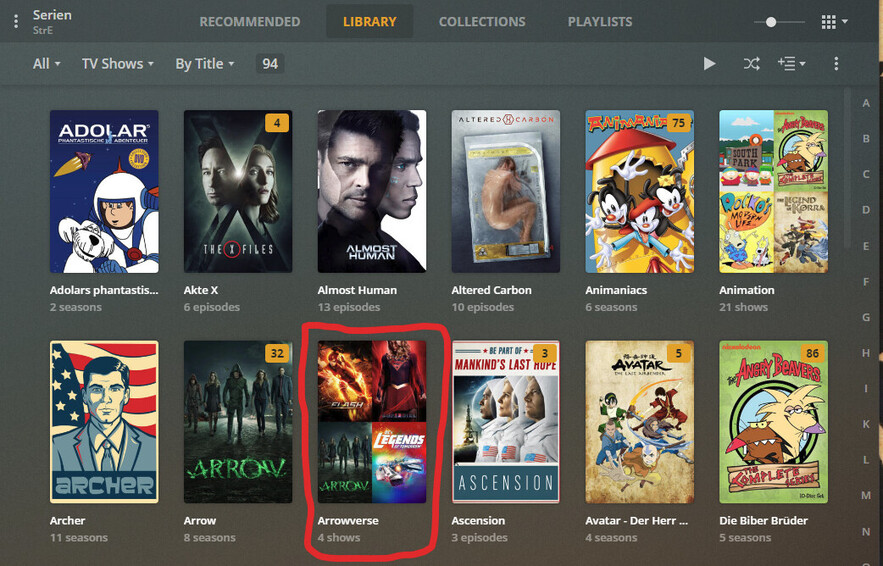
Task: Open the Serien library options menu
Action: point(16,21)
